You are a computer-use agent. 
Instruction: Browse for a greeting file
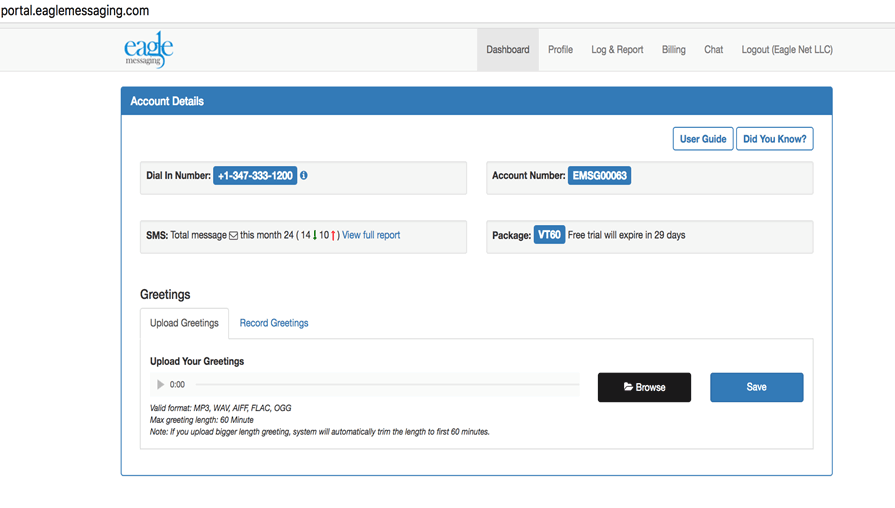click(644, 387)
